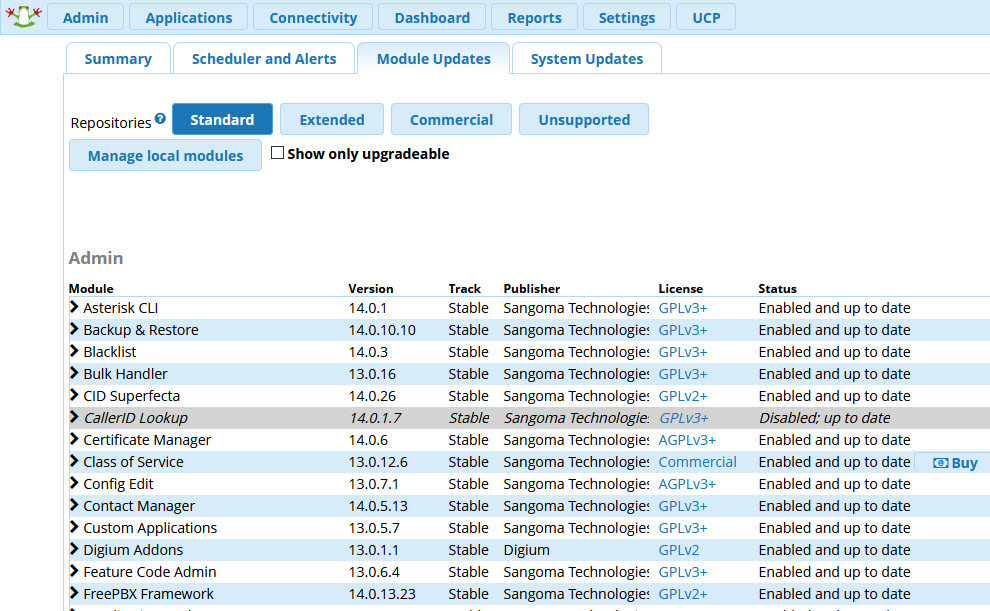Expand the FreePBX Framework module row

pyautogui.click(x=74, y=593)
